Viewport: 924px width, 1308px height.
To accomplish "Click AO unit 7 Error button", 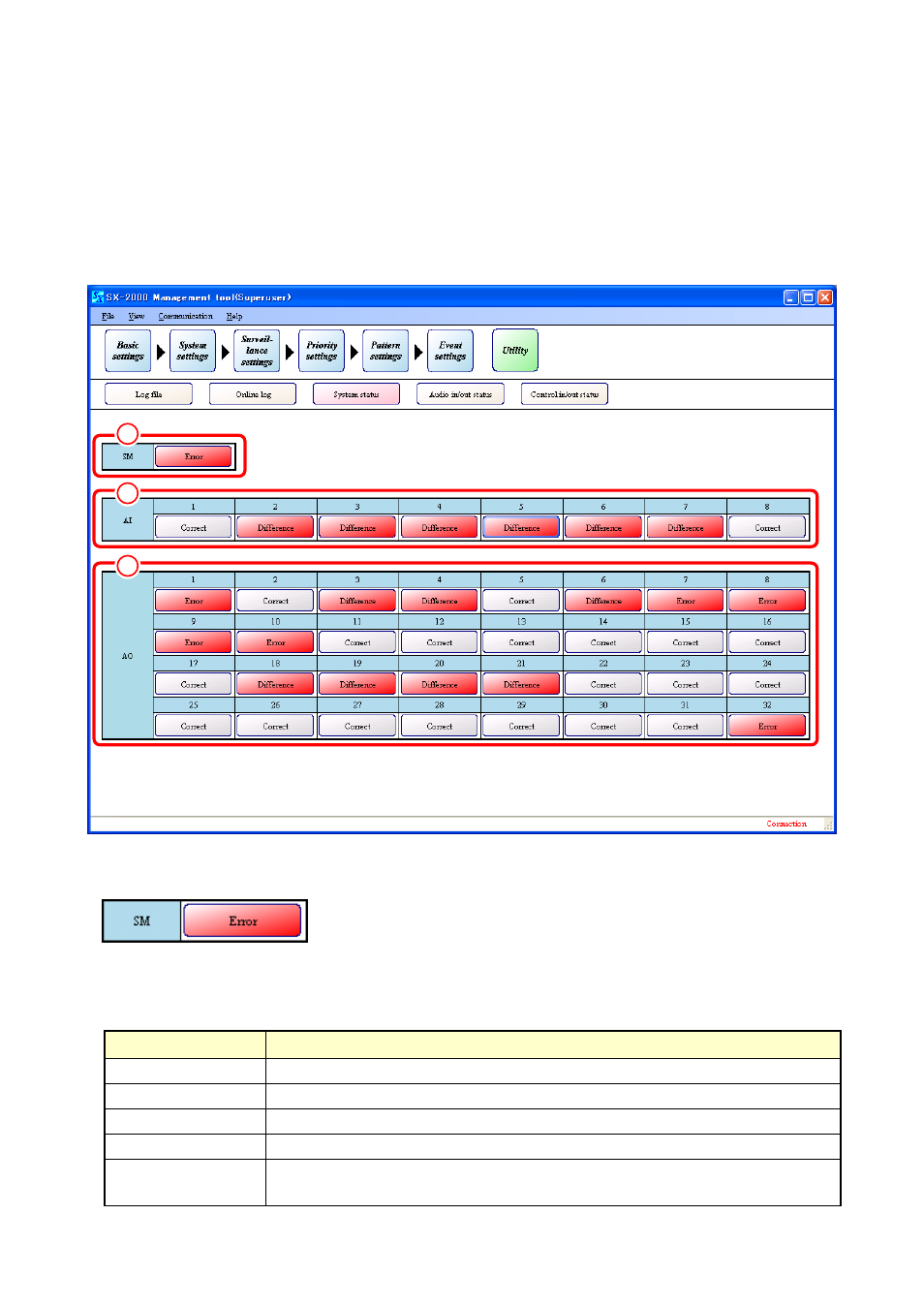I will click(x=686, y=601).
